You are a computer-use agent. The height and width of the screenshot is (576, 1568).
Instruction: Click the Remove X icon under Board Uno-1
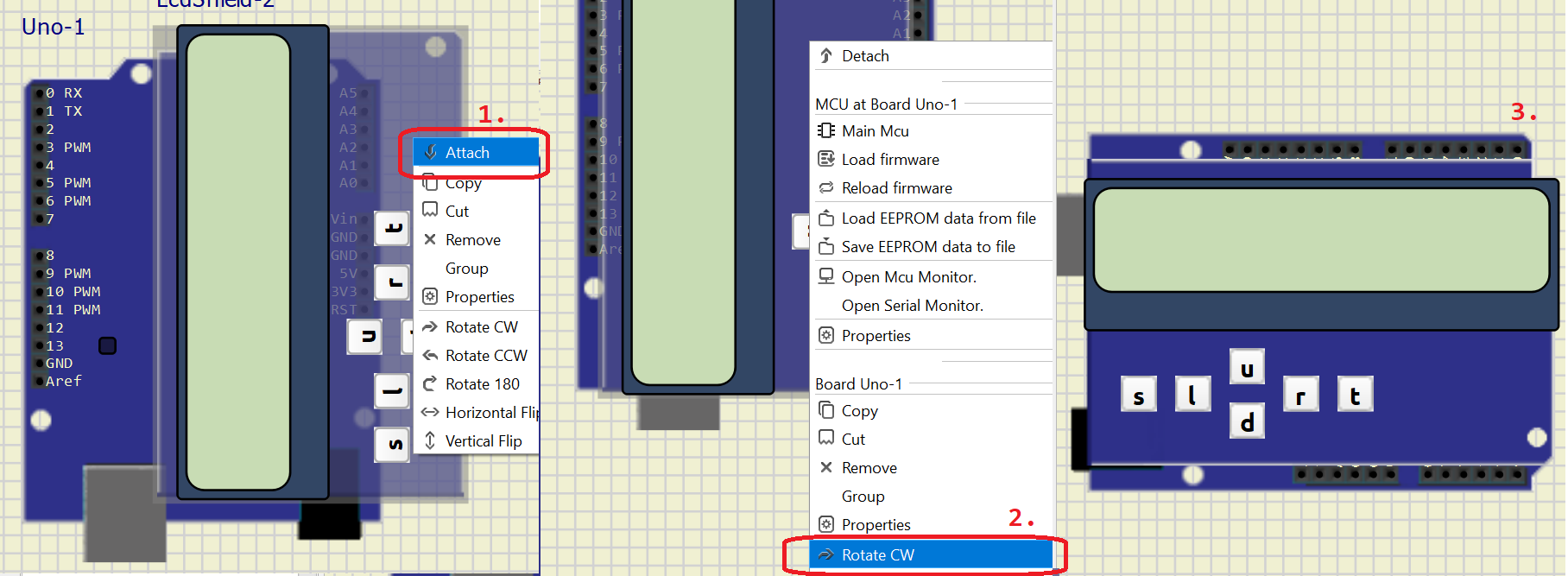(x=826, y=467)
